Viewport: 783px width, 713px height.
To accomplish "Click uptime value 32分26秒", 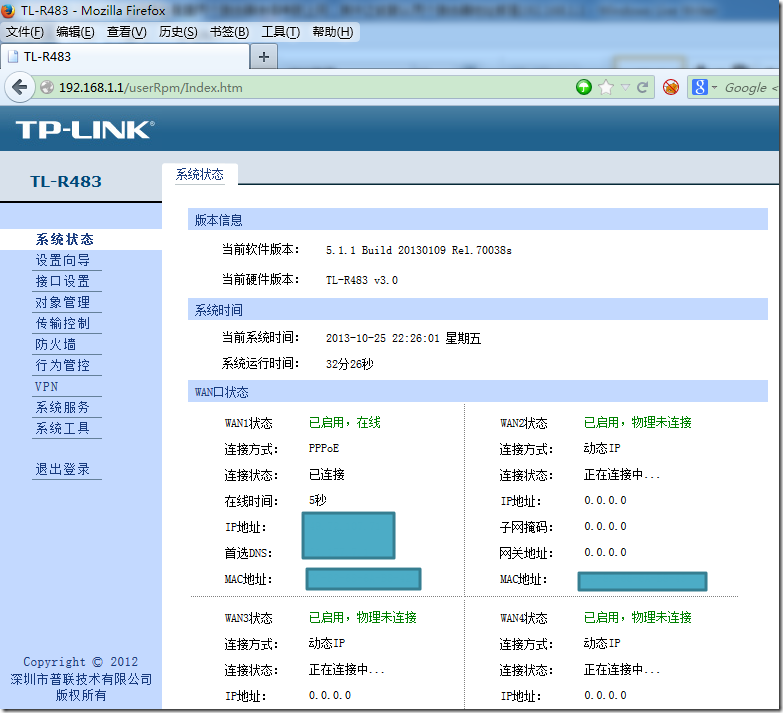I will (350, 364).
